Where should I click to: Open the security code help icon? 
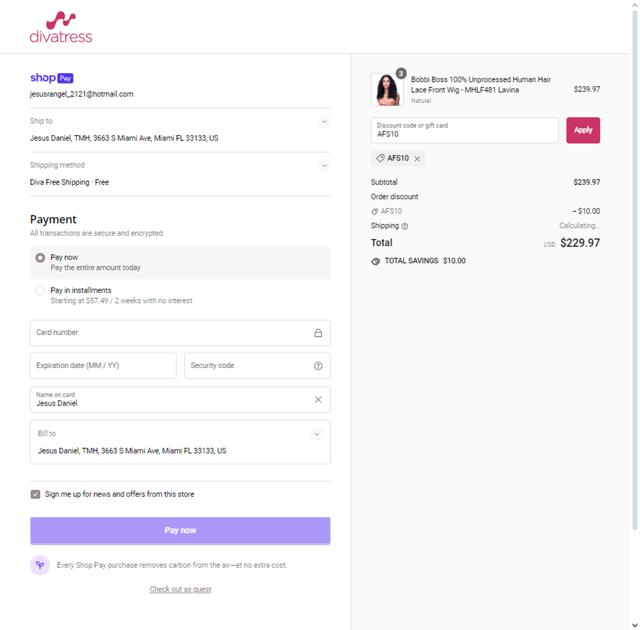[318, 366]
